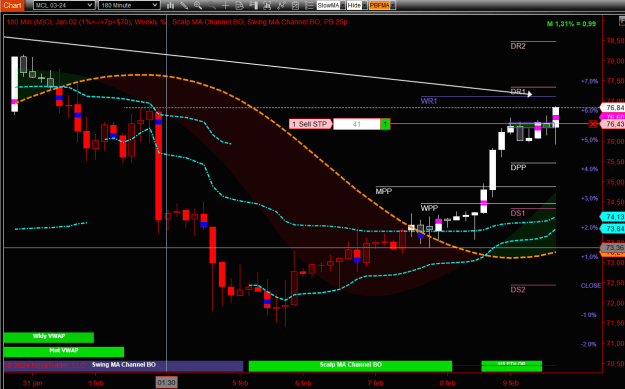Click the data series icon

(267, 5)
